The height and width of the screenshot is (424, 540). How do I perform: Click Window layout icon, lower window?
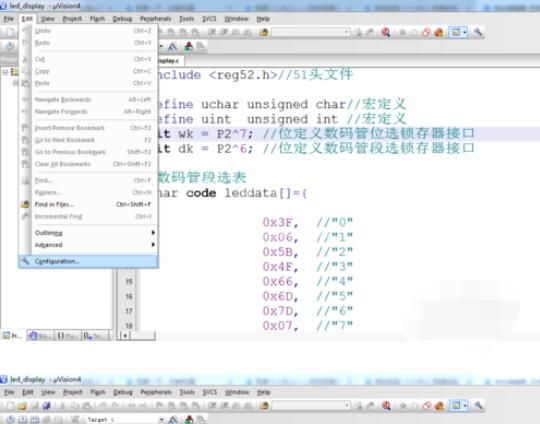[456, 405]
